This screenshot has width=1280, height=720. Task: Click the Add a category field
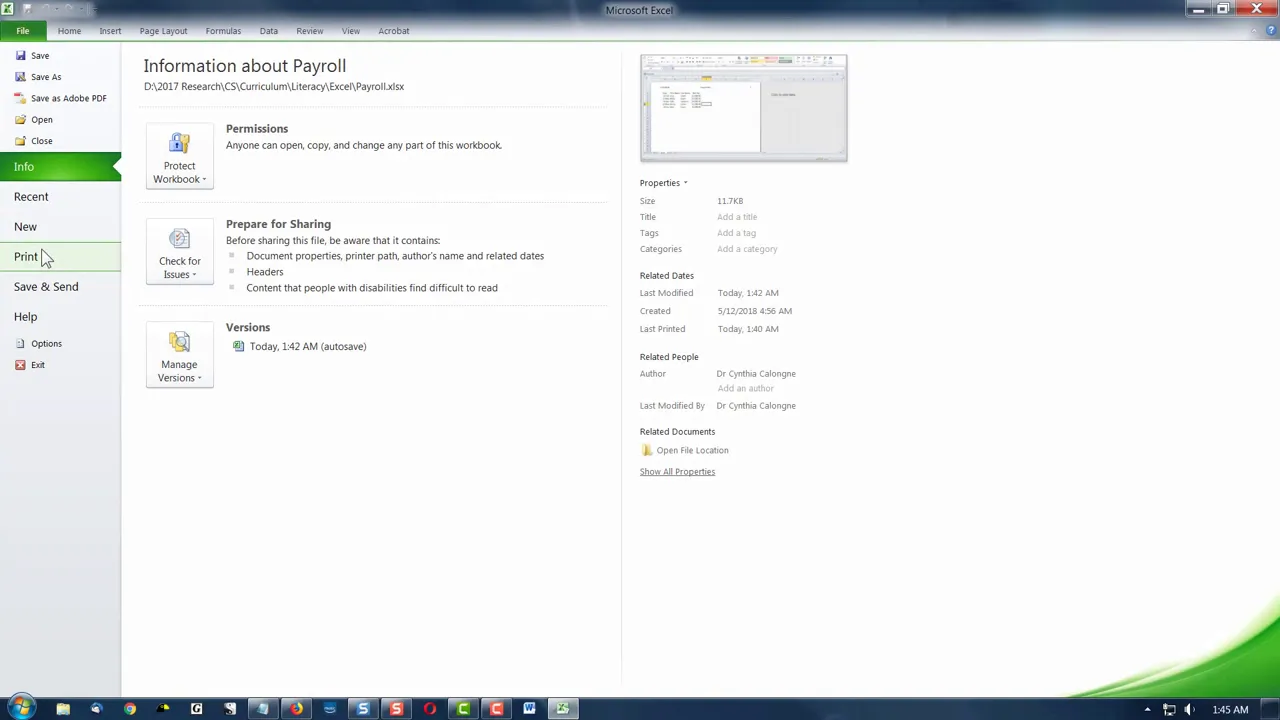click(x=747, y=249)
